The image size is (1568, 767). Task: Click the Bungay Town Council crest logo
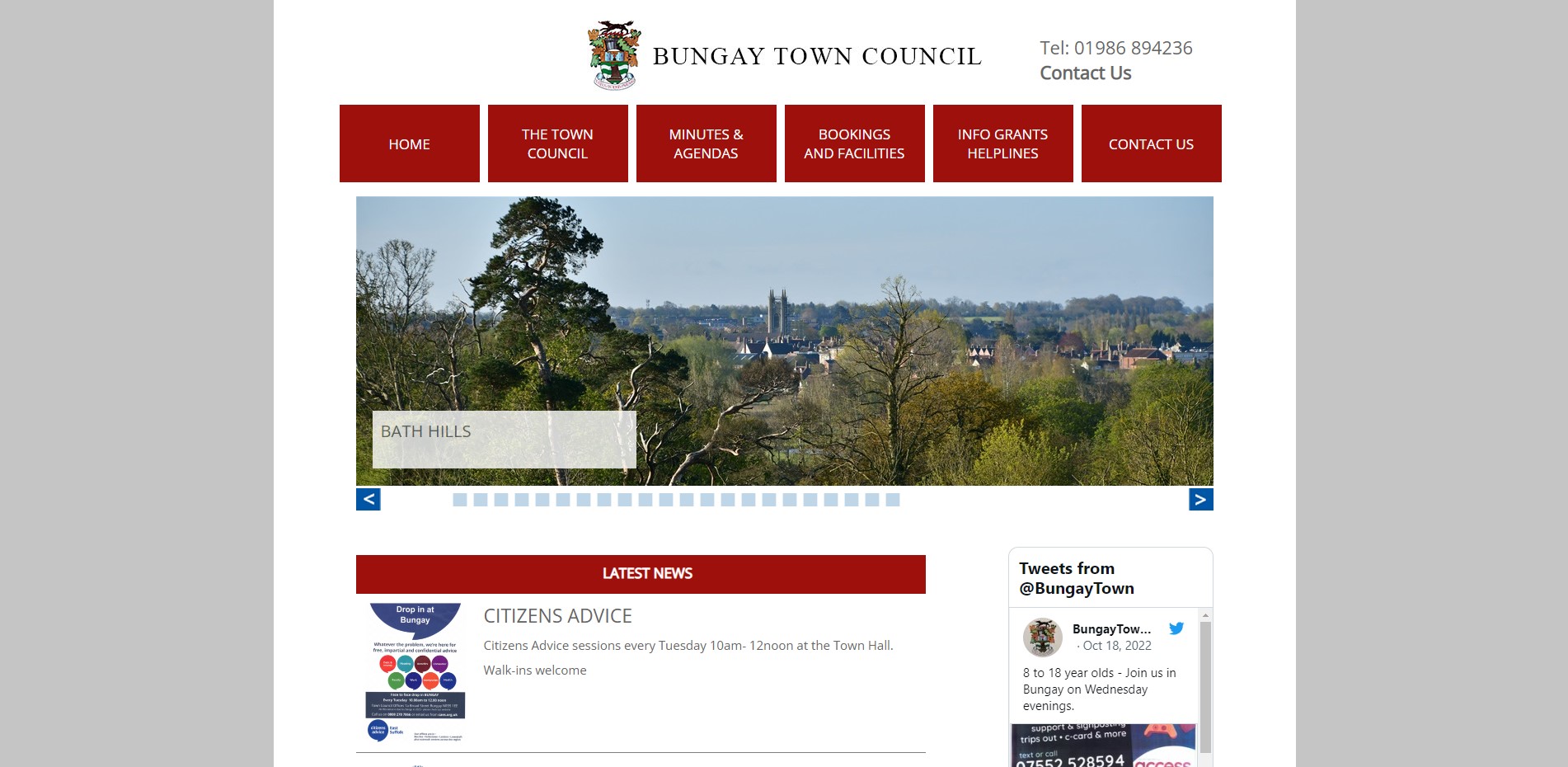pyautogui.click(x=614, y=55)
